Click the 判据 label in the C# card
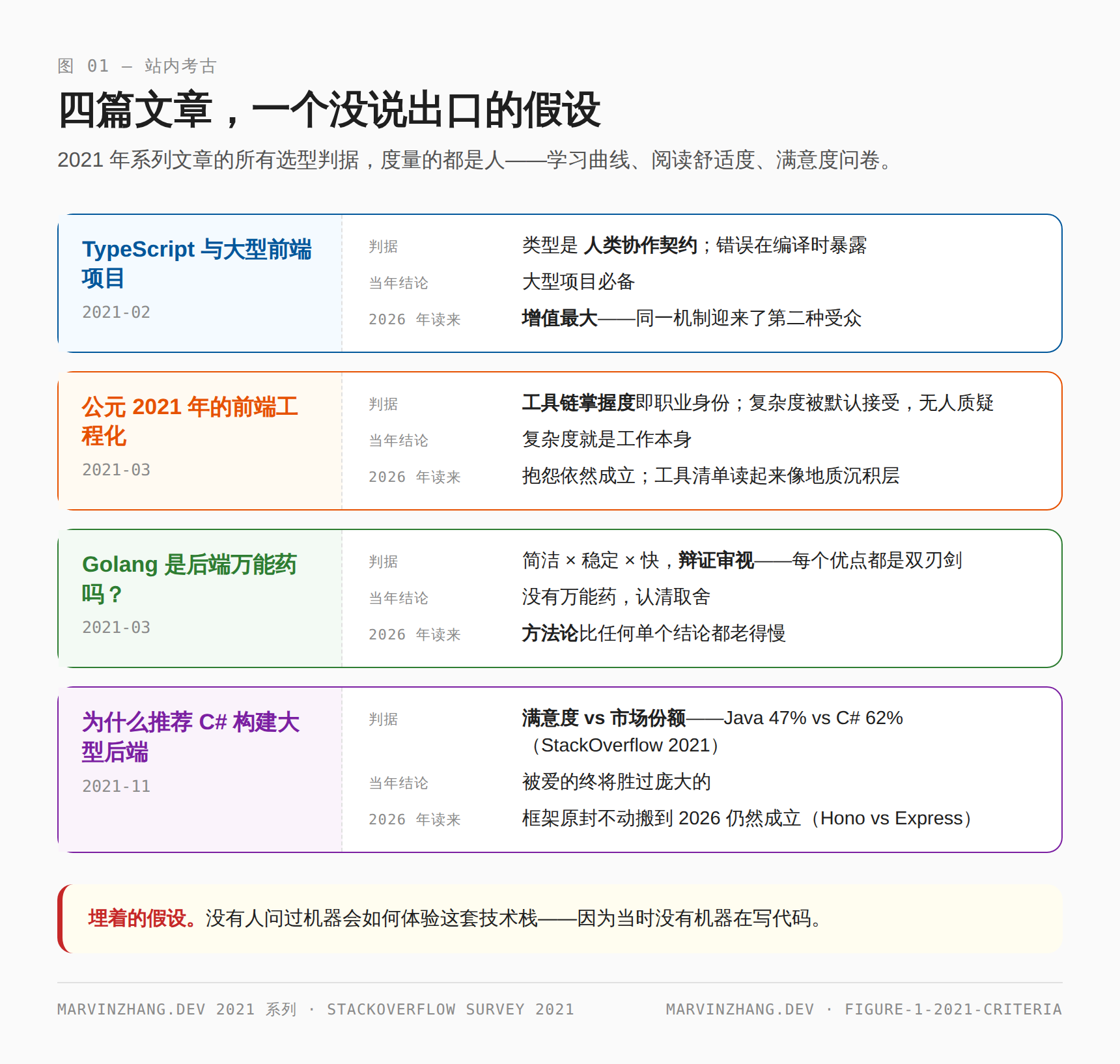The height and width of the screenshot is (1064, 1120). tap(384, 720)
